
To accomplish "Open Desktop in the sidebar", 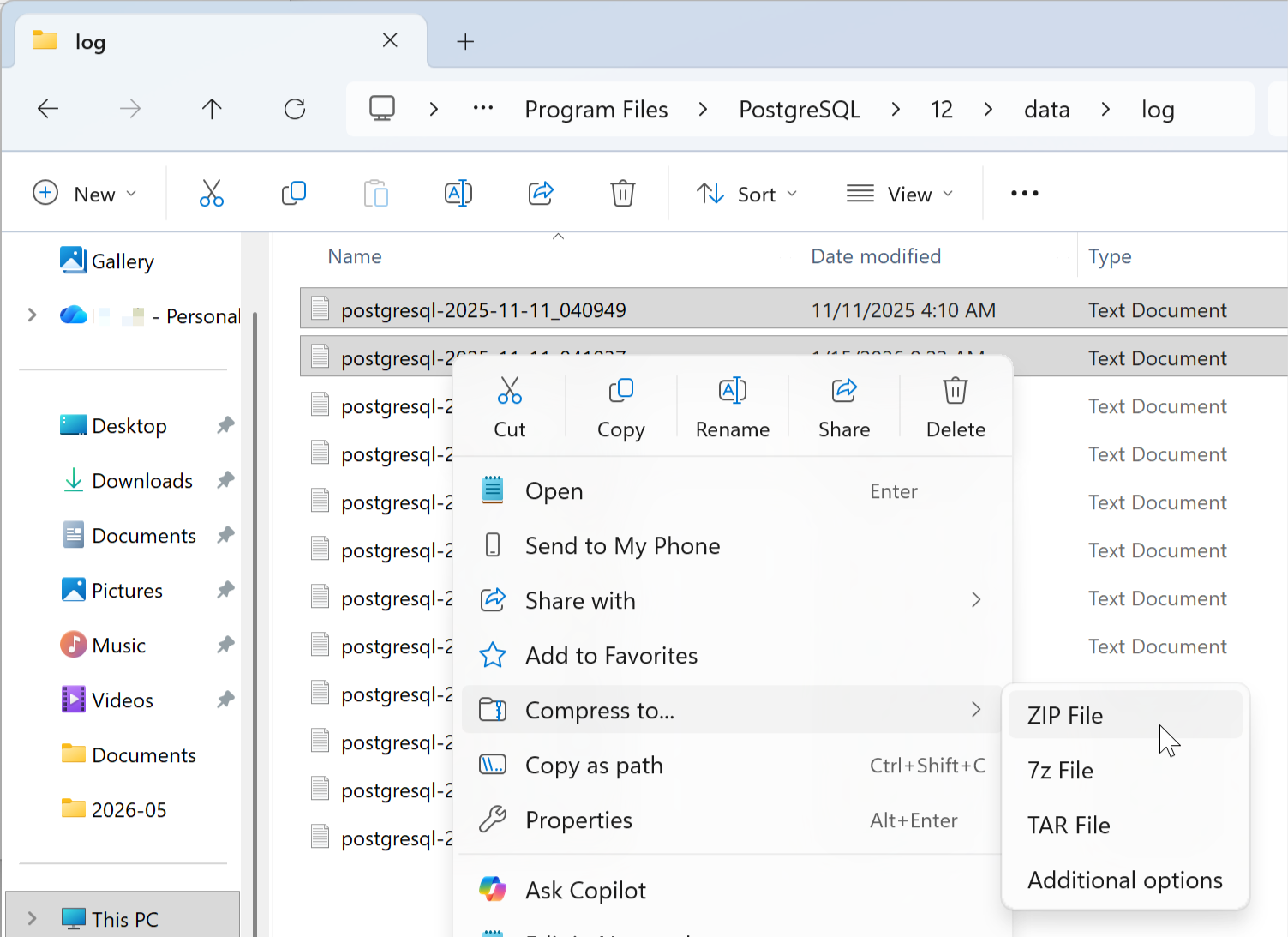I will click(114, 425).
